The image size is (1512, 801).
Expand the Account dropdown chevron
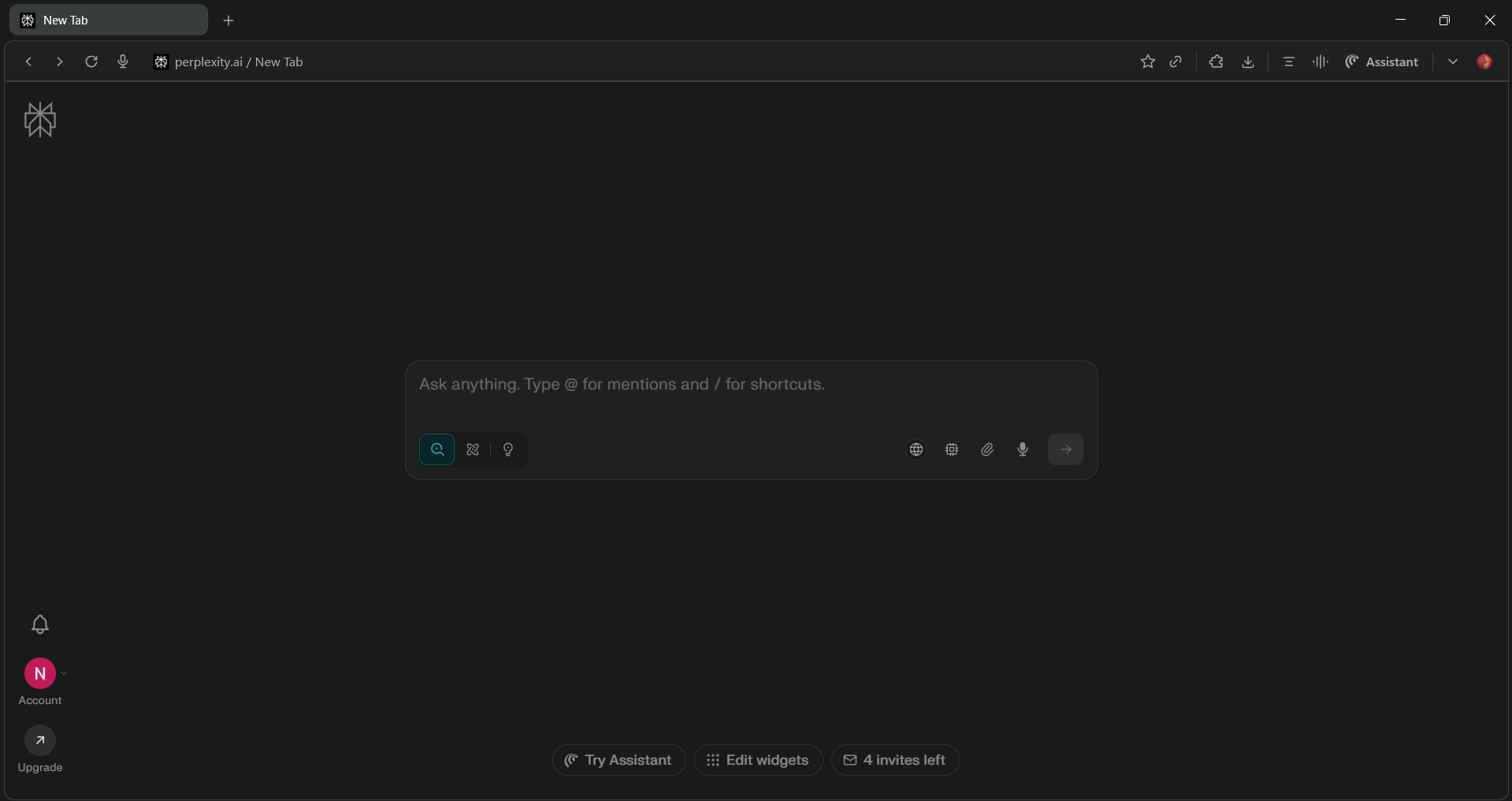[x=65, y=675]
